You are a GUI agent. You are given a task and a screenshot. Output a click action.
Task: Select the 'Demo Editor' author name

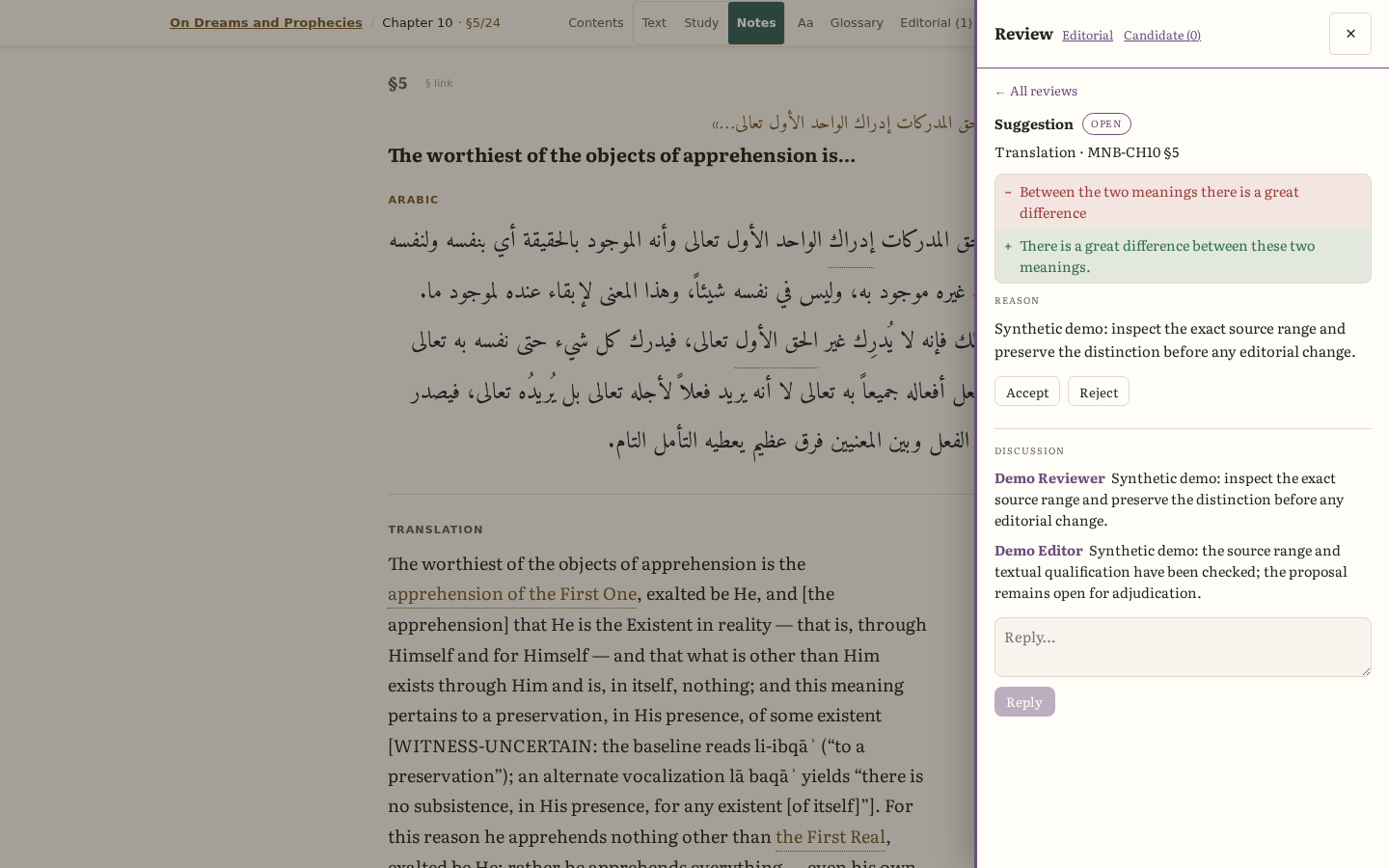[x=1039, y=551]
